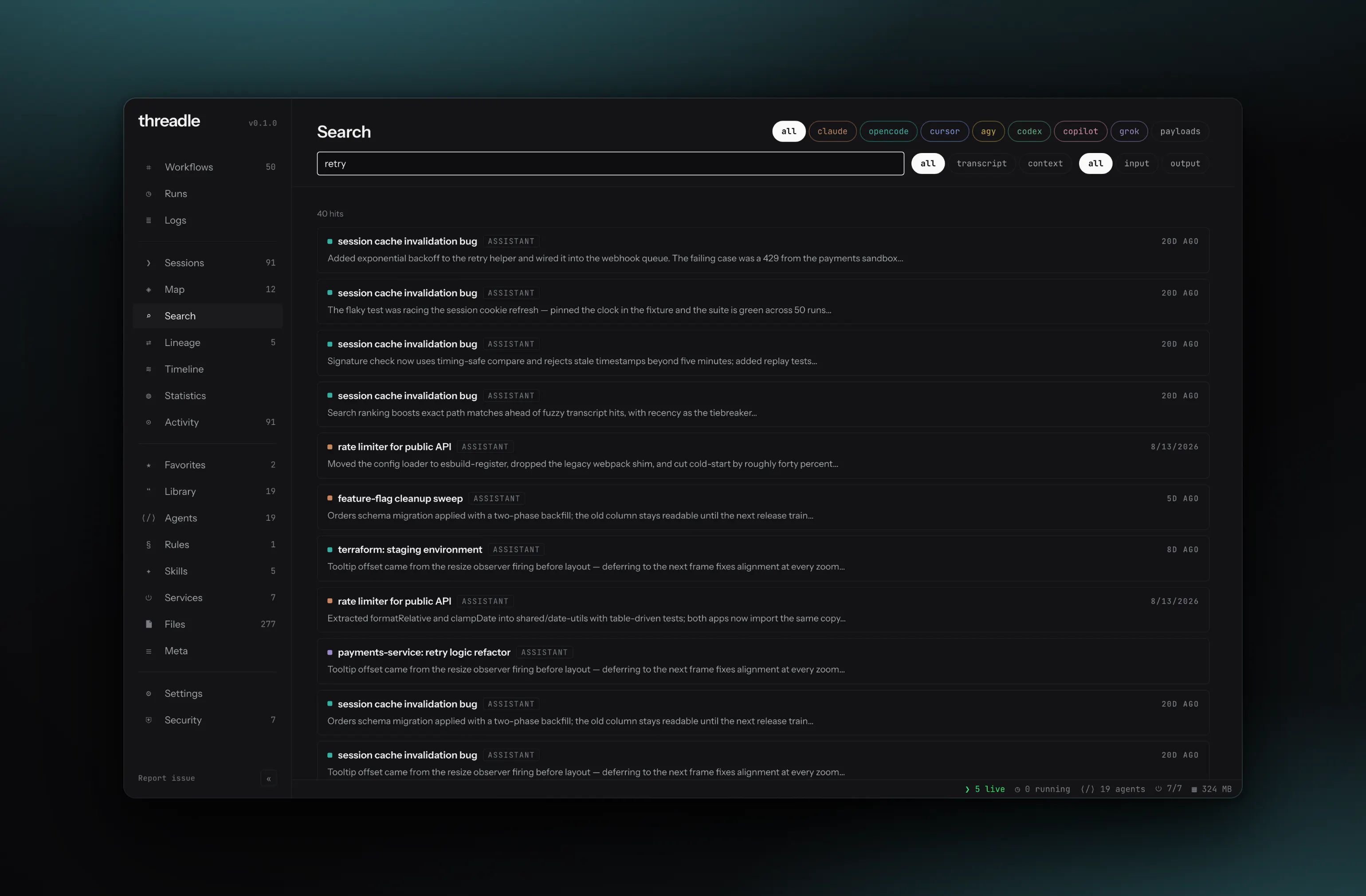1366x896 pixels.
Task: Click the Runs clock icon
Action: point(149,194)
